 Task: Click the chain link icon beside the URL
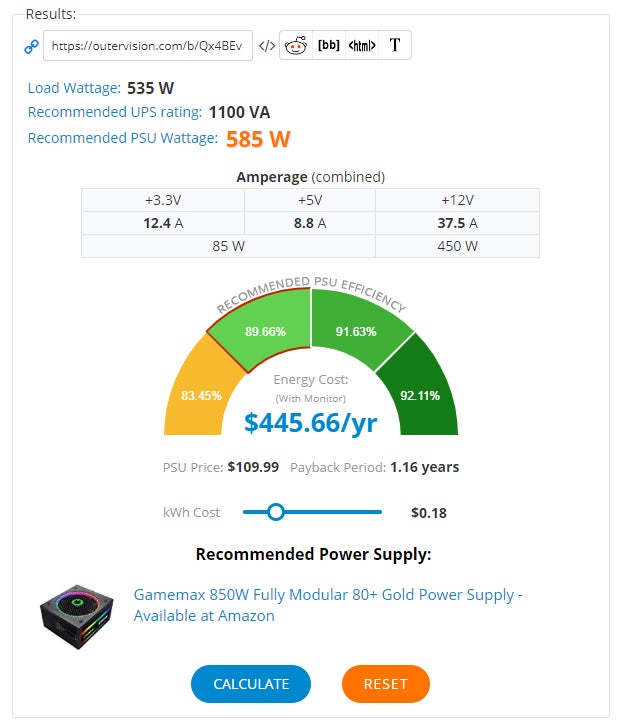[x=31, y=46]
